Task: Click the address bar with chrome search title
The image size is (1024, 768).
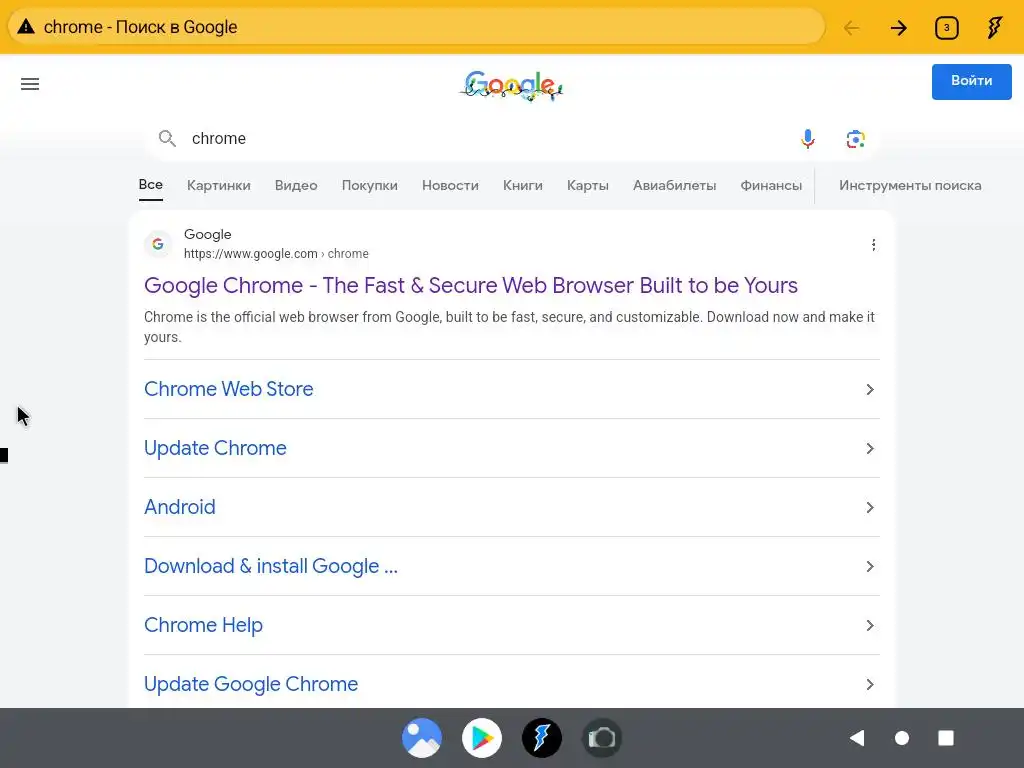Action: [416, 27]
